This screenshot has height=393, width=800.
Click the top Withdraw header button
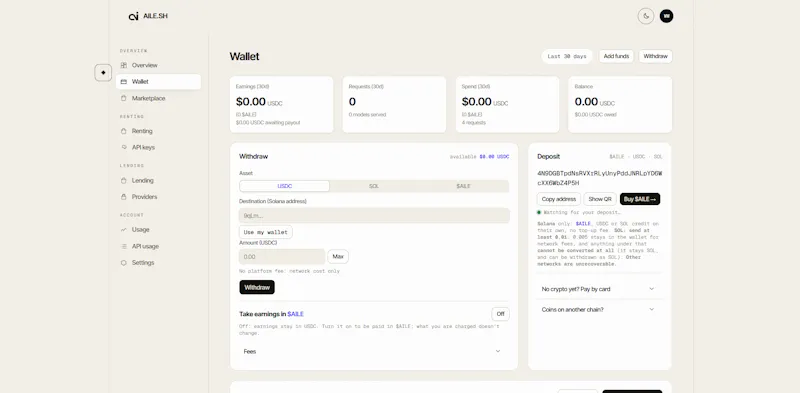pyautogui.click(x=656, y=56)
